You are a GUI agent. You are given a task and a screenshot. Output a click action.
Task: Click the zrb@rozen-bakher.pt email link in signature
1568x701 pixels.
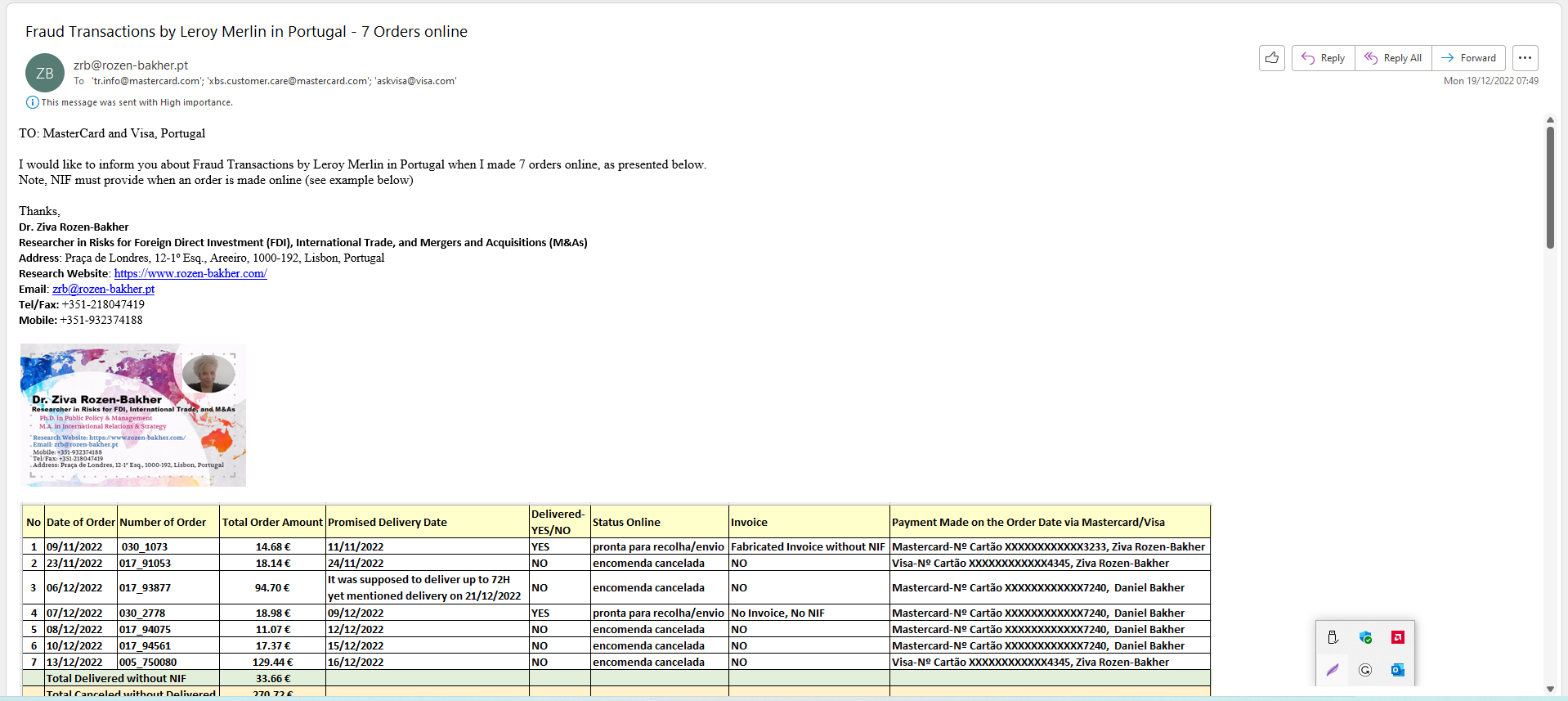pos(103,289)
